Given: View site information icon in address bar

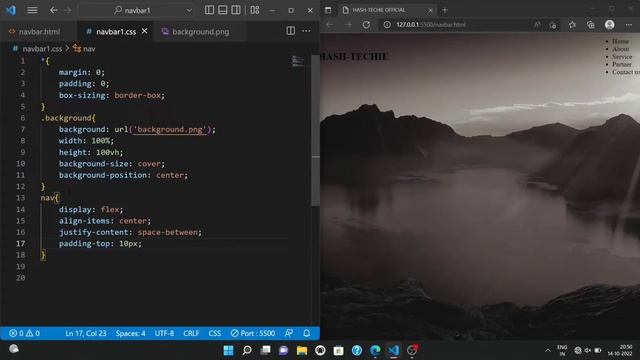Looking at the screenshot, I should pyautogui.click(x=387, y=24).
